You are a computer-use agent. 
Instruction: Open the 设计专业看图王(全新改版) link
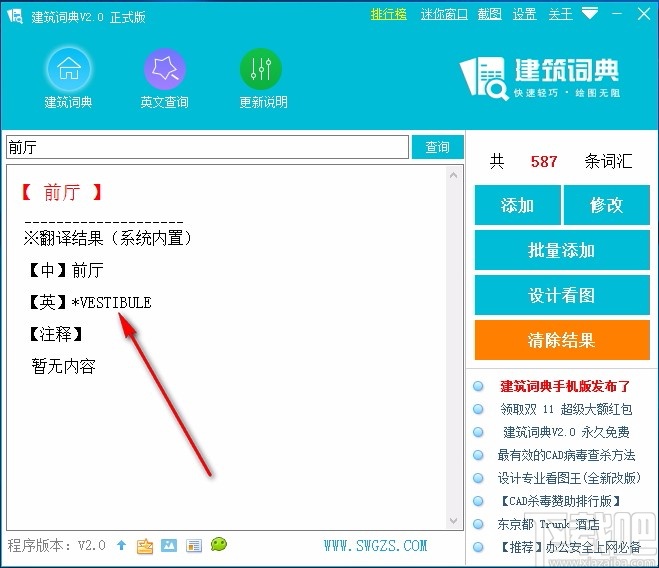[x=569, y=478]
